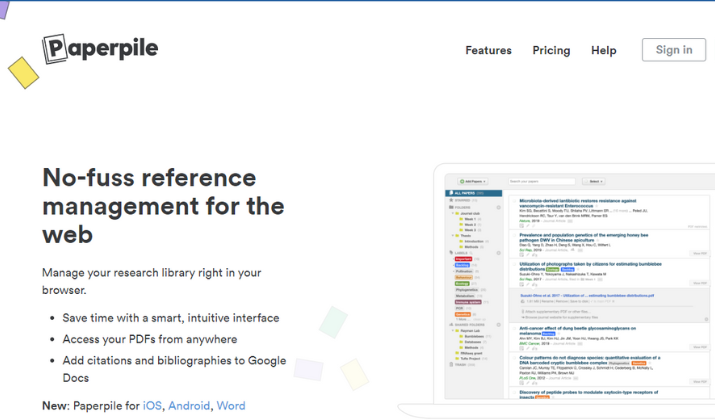The image size is (715, 420).
Task: Click the yellow paper icon near logo
Action: (24, 73)
